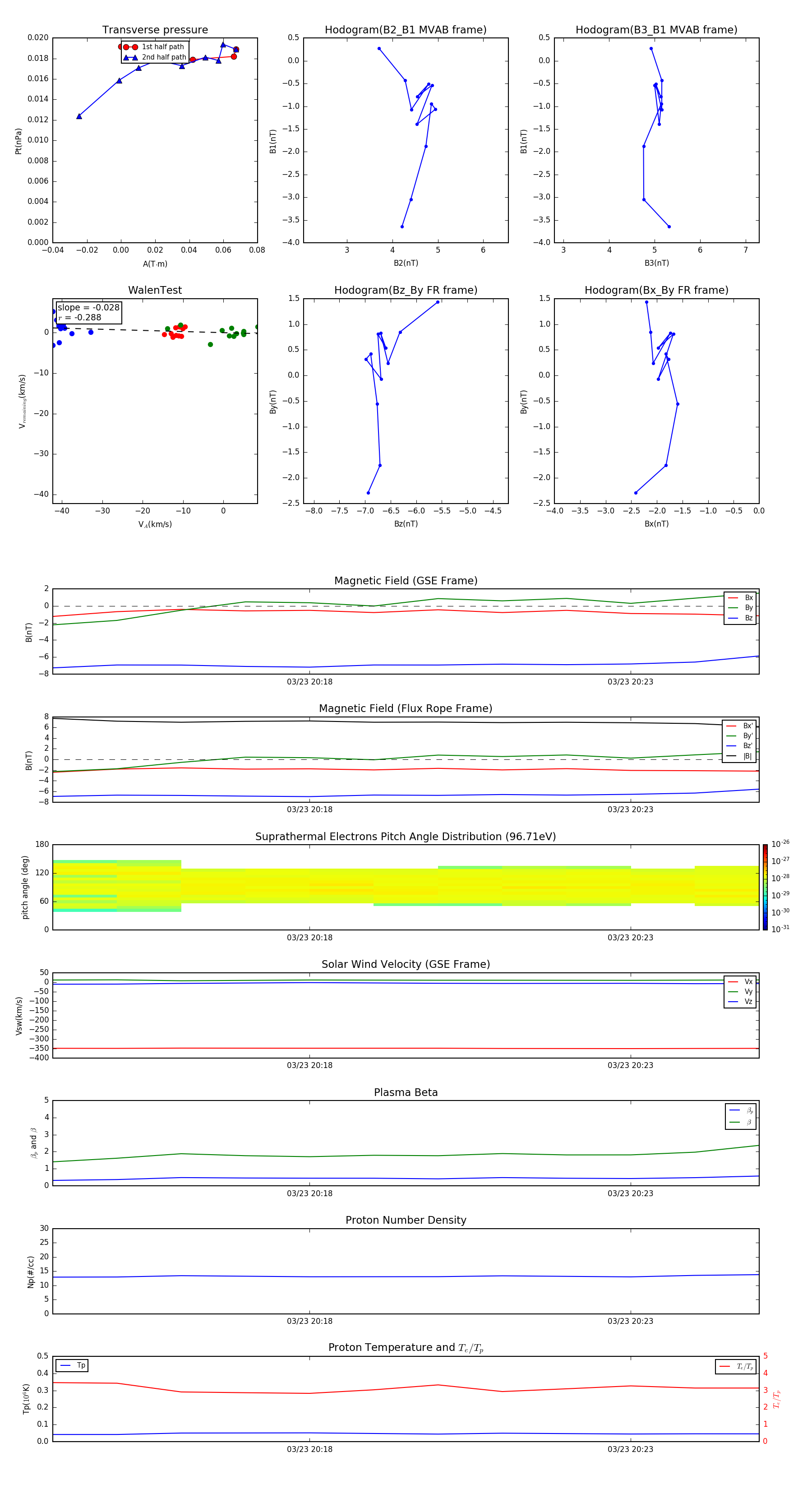Click the "Transverse pressure" plot title
This screenshot has height=1489, width=812.
155,30
